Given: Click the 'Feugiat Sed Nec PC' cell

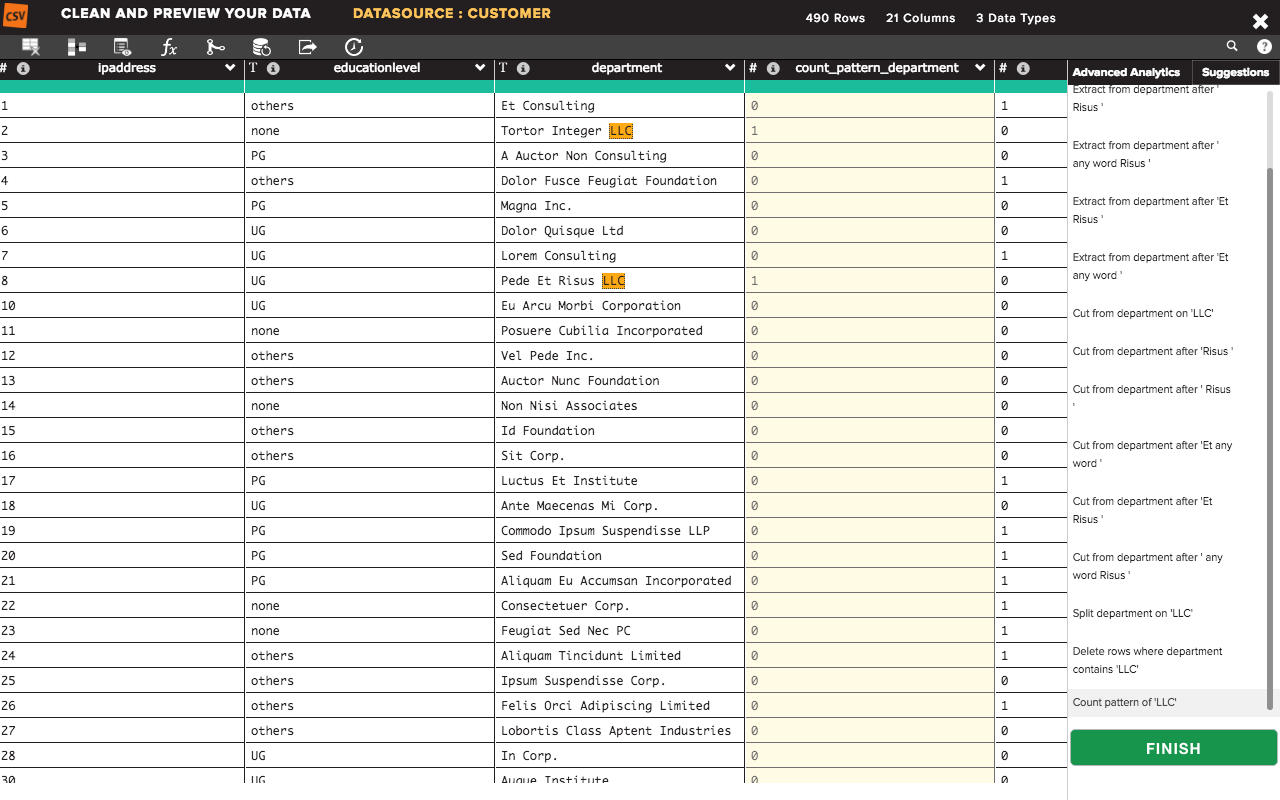Looking at the screenshot, I should coord(620,631).
